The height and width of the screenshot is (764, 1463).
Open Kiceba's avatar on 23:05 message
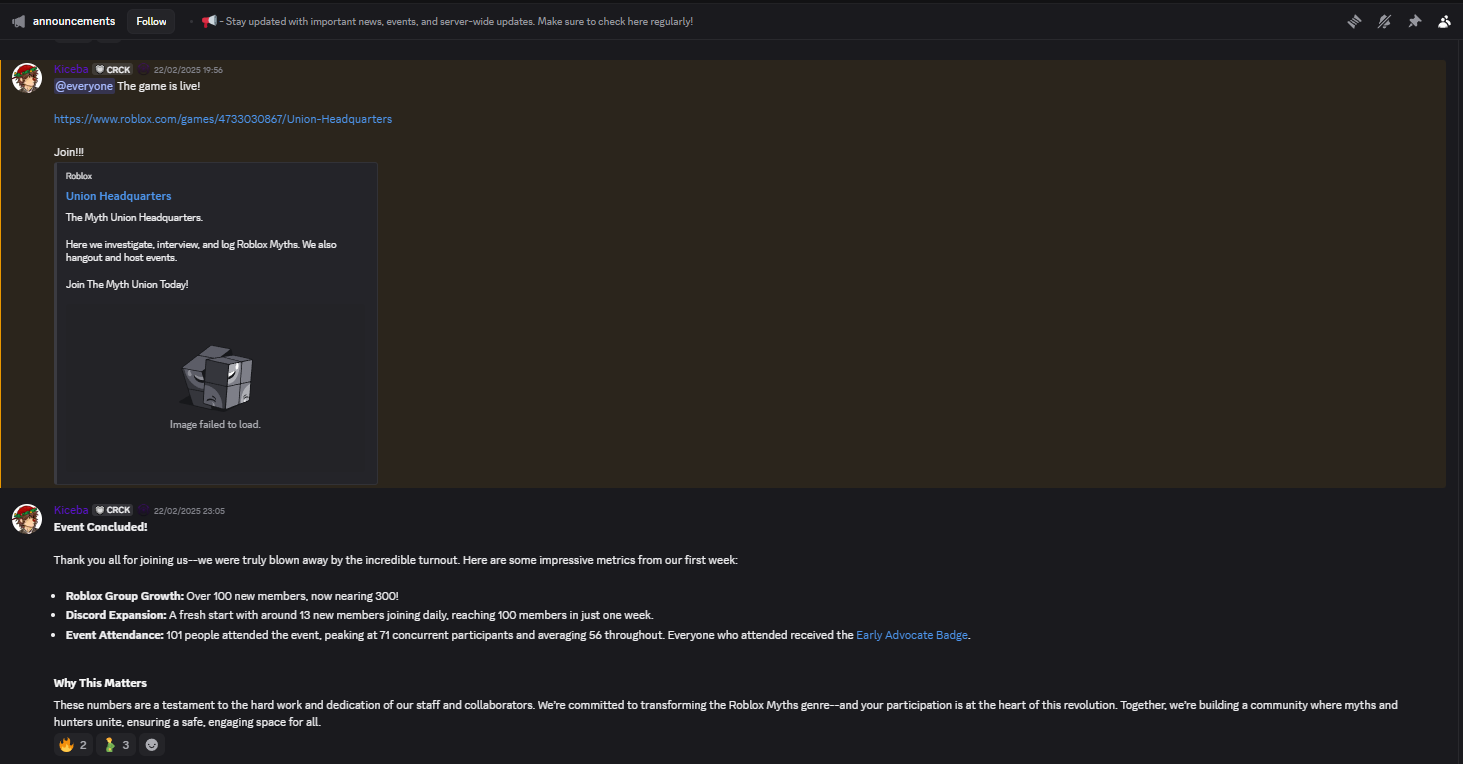coord(26,518)
